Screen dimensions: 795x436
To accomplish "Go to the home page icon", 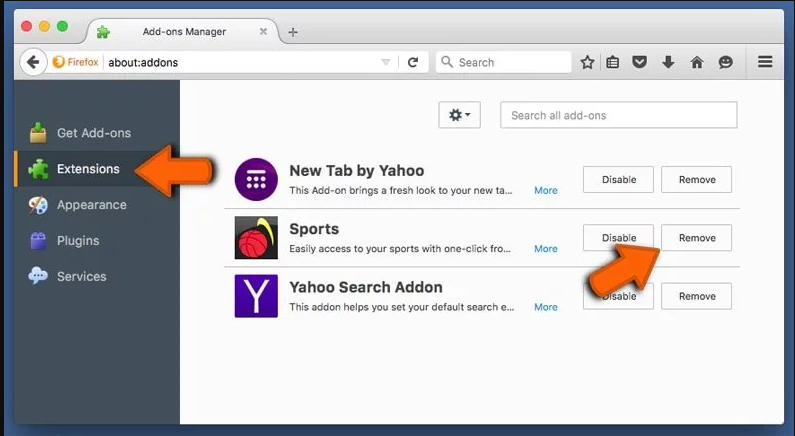I will [697, 62].
